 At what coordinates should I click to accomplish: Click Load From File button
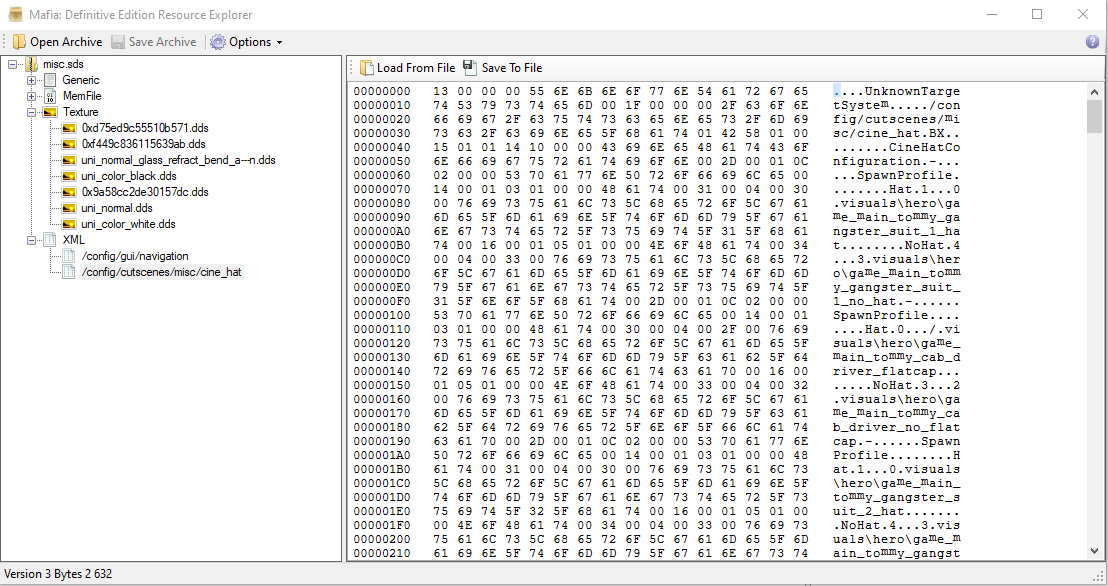(407, 68)
